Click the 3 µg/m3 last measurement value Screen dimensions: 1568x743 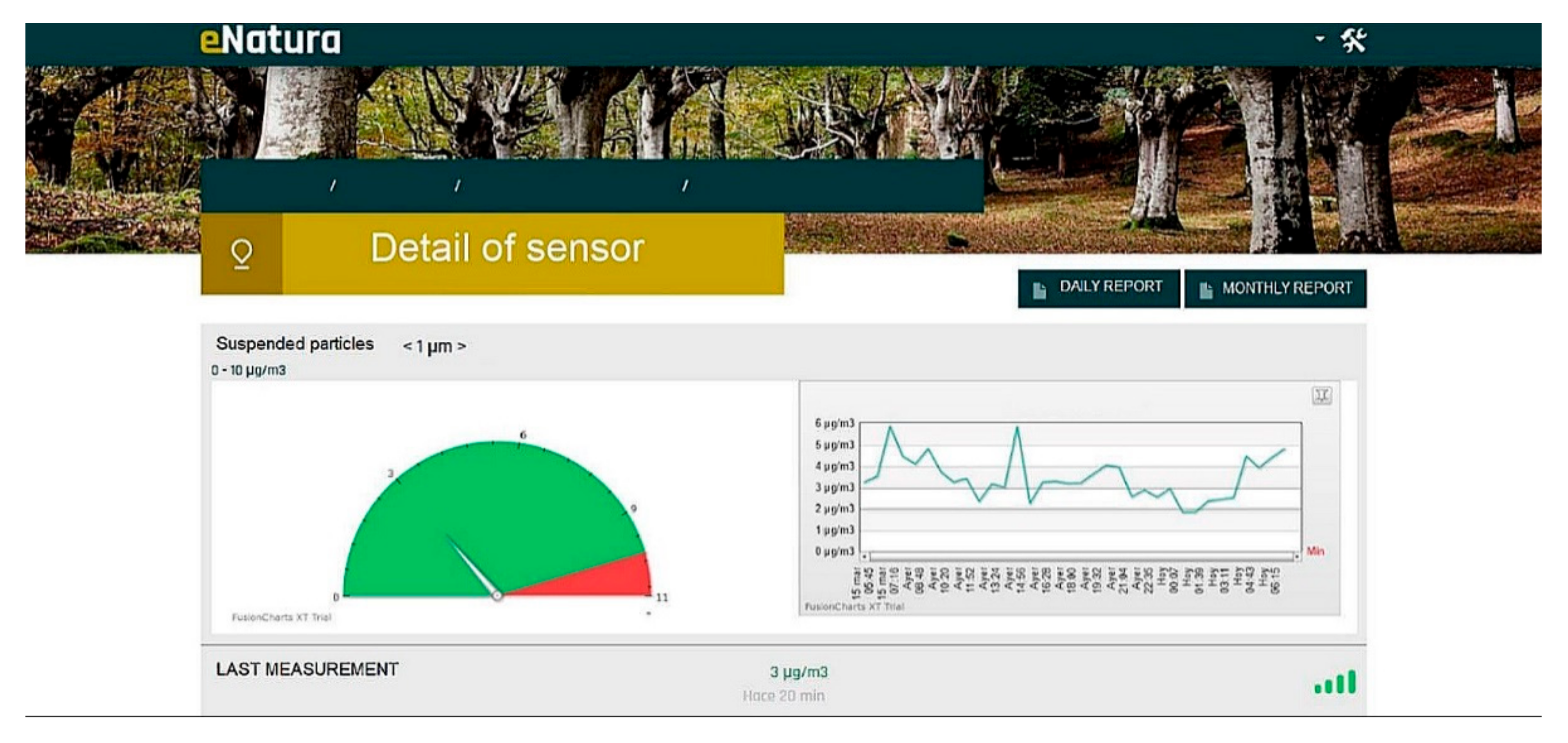pyautogui.click(x=798, y=672)
